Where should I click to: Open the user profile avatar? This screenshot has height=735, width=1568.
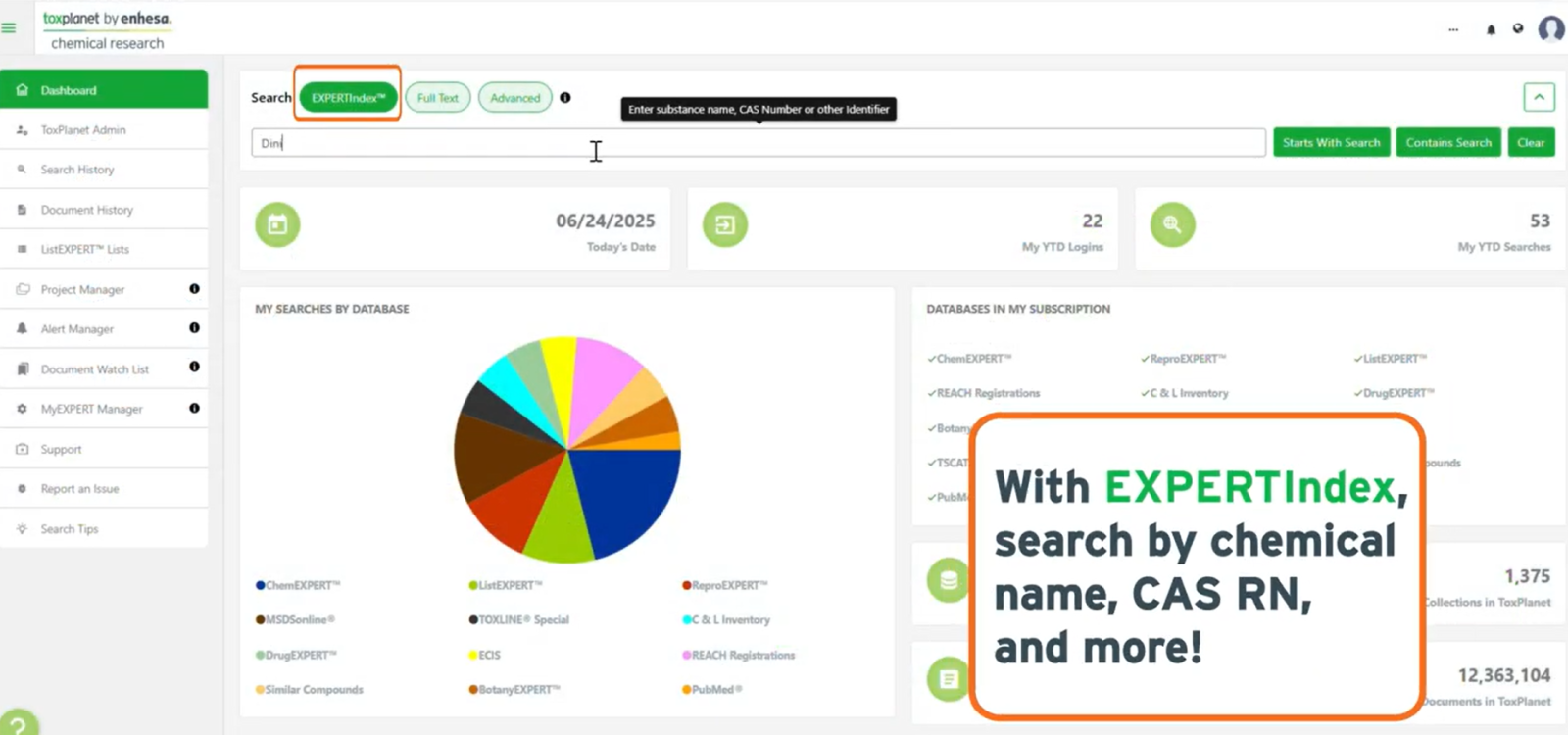1550,29
